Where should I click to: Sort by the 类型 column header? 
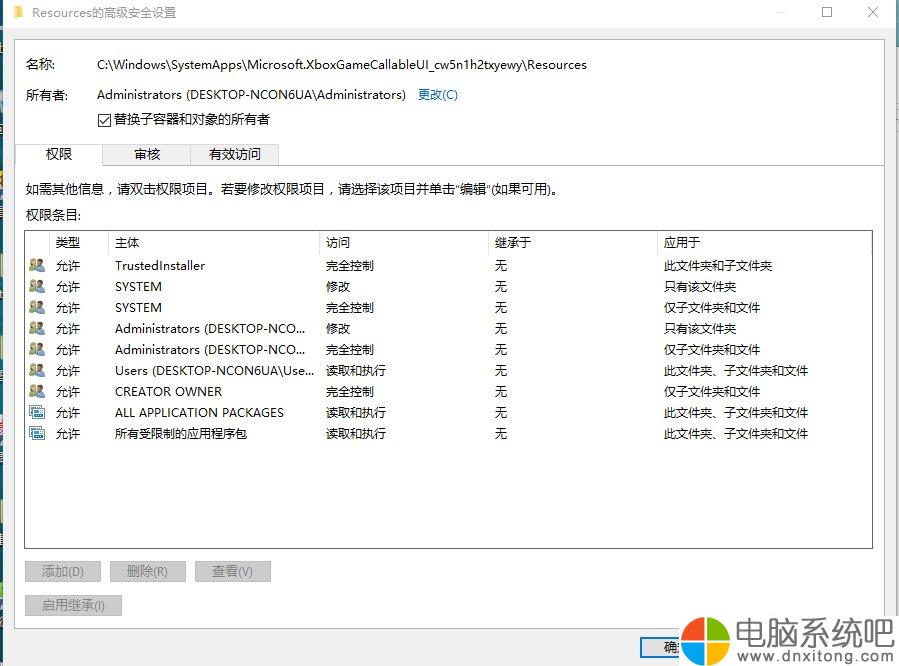tap(79, 242)
